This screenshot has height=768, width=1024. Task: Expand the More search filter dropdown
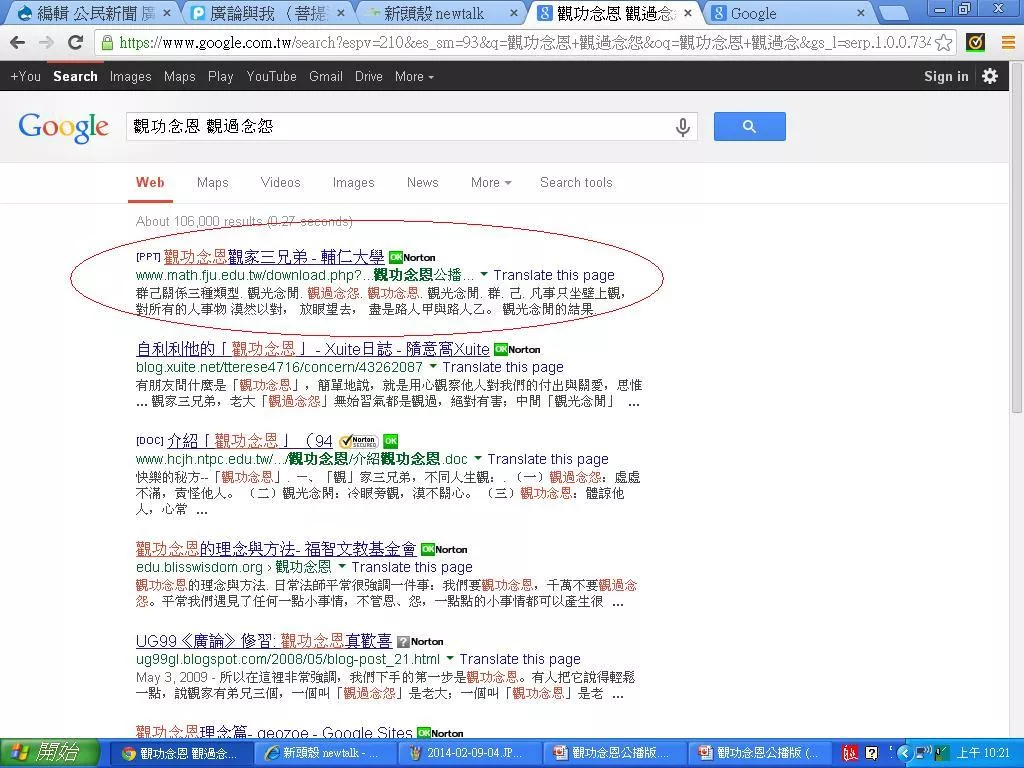pos(491,183)
